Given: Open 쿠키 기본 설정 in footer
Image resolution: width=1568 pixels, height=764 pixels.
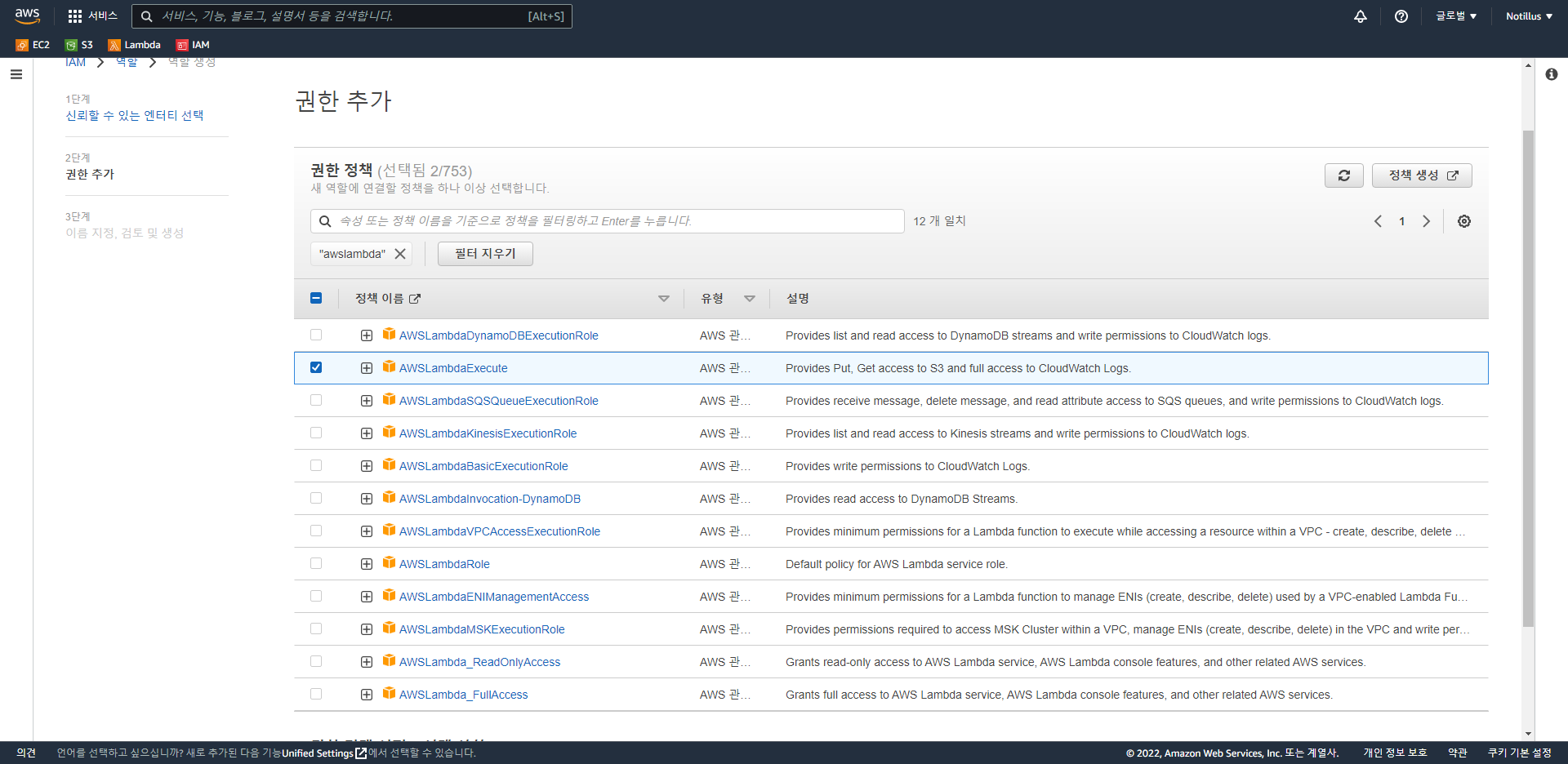Looking at the screenshot, I should 1519,753.
